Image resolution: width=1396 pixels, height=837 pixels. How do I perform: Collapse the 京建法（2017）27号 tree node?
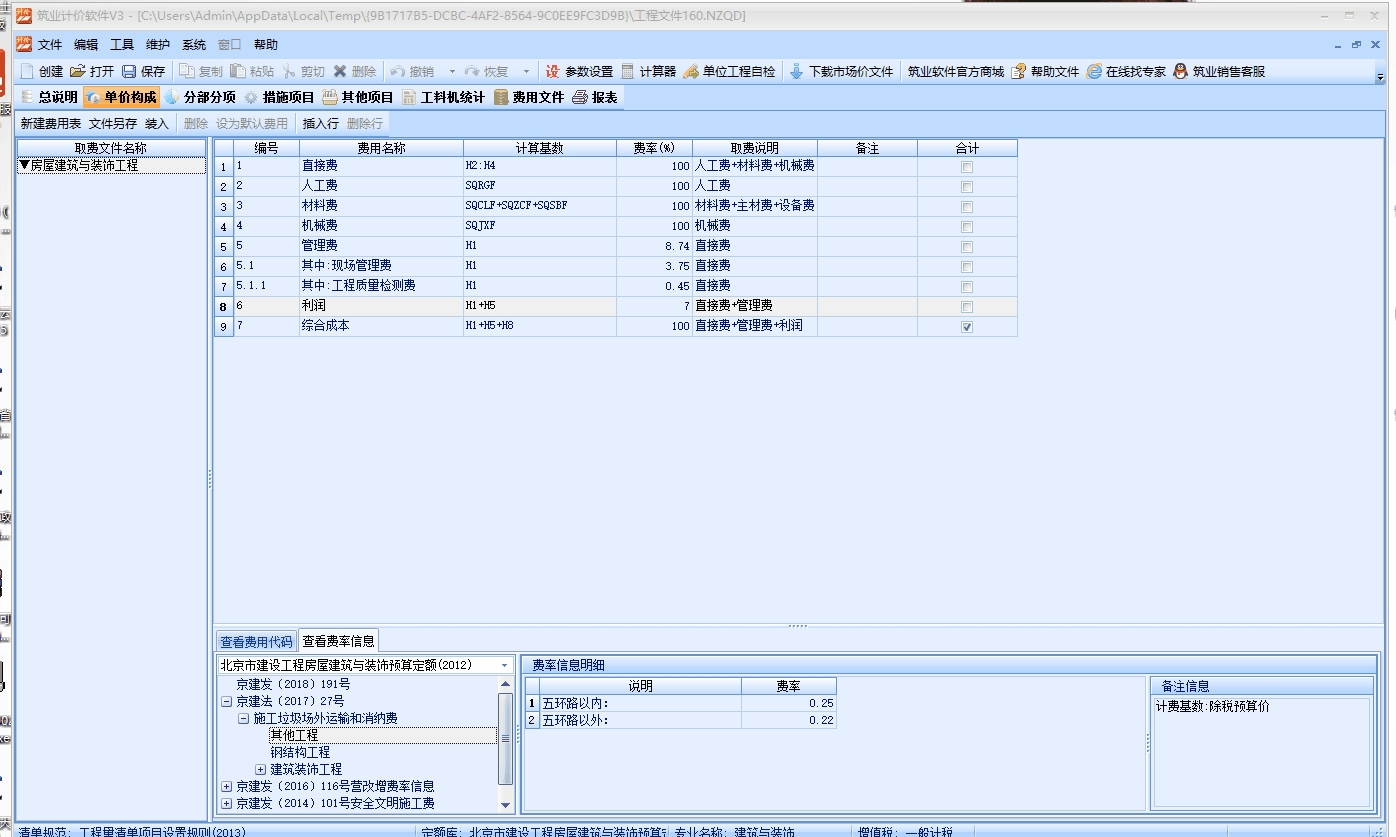point(226,702)
